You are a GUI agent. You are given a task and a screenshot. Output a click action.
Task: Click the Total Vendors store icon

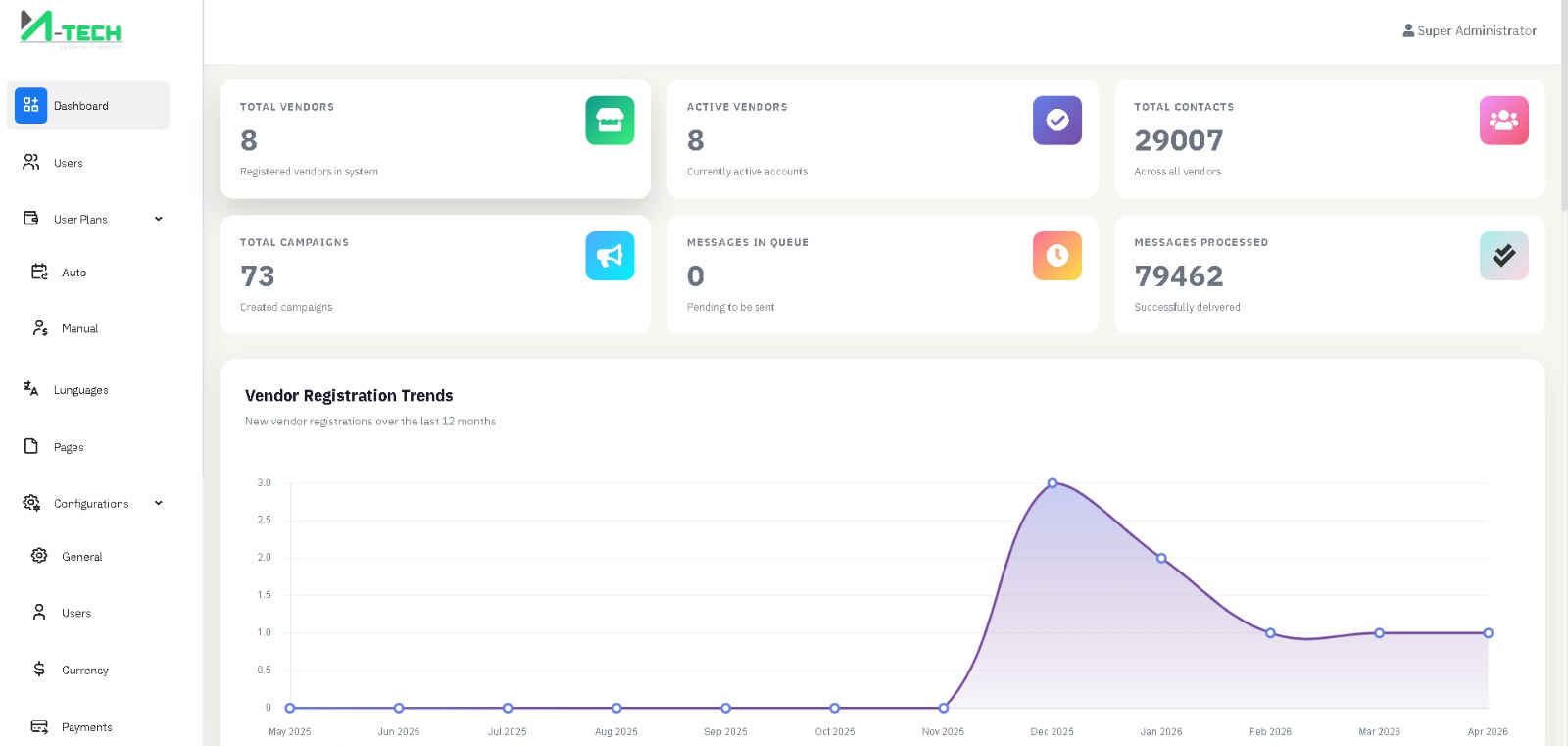[610, 121]
